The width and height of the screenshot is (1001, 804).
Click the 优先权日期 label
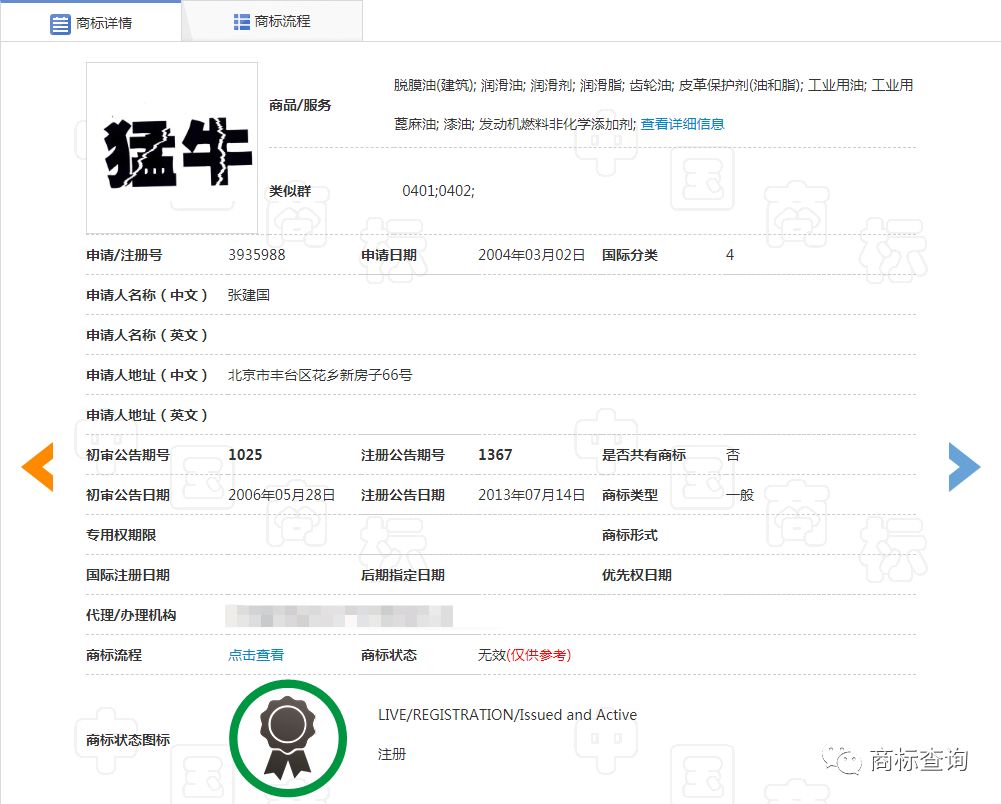click(636, 575)
